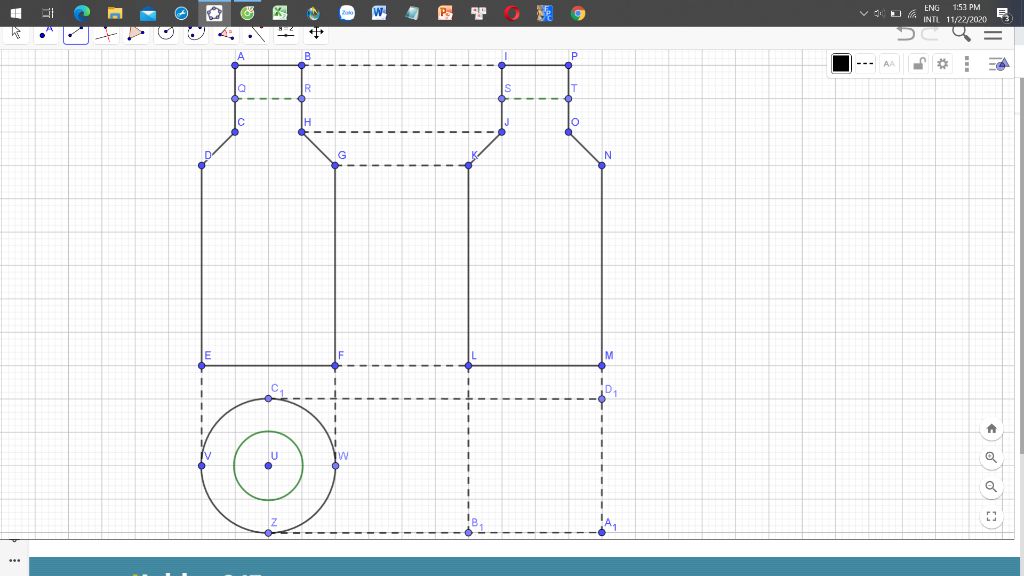
Task: Select Circle with Center through Point tool
Action: click(166, 33)
